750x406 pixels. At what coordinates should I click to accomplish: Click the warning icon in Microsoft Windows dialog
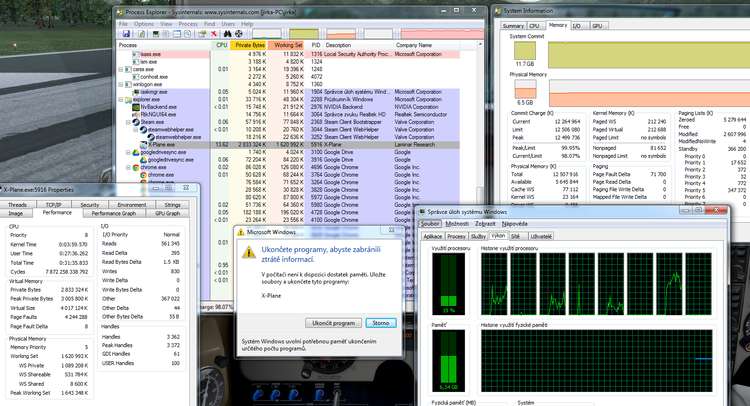click(248, 252)
